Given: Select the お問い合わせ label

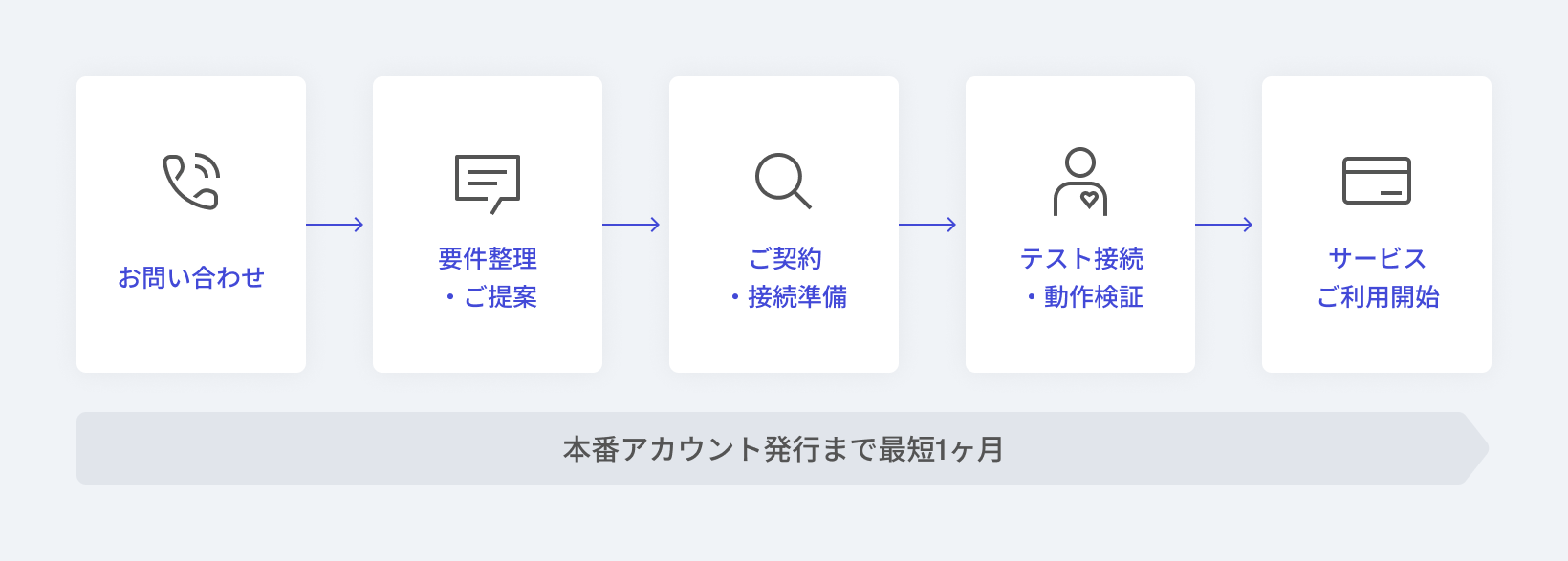Looking at the screenshot, I should point(191,277).
